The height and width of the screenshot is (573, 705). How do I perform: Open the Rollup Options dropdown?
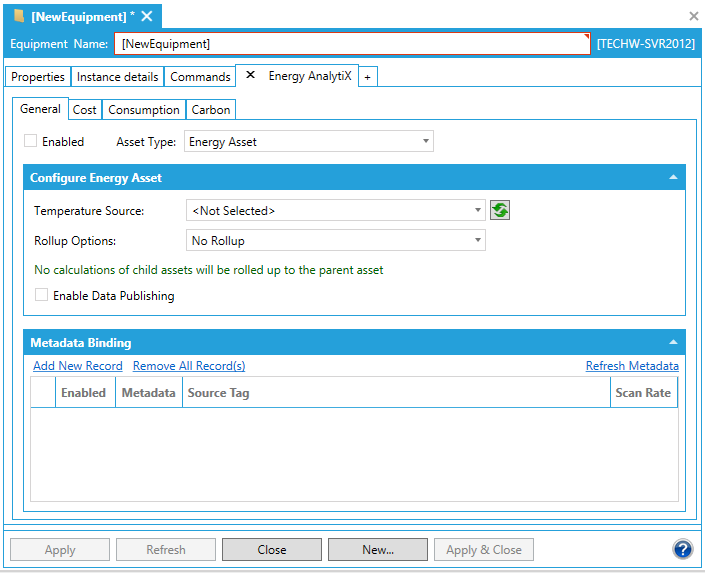(336, 241)
